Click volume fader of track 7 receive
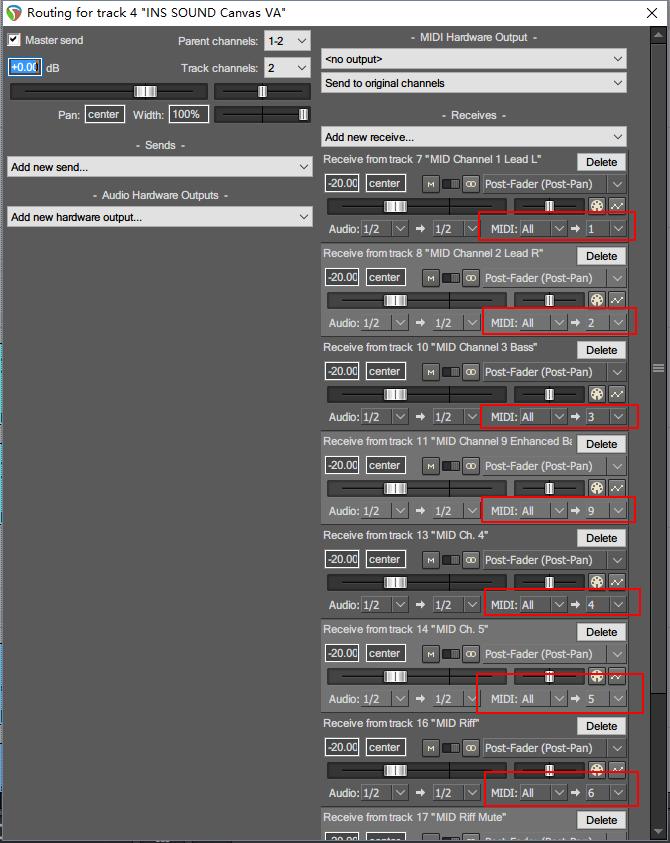The height and width of the screenshot is (843, 670). pyautogui.click(x=395, y=206)
